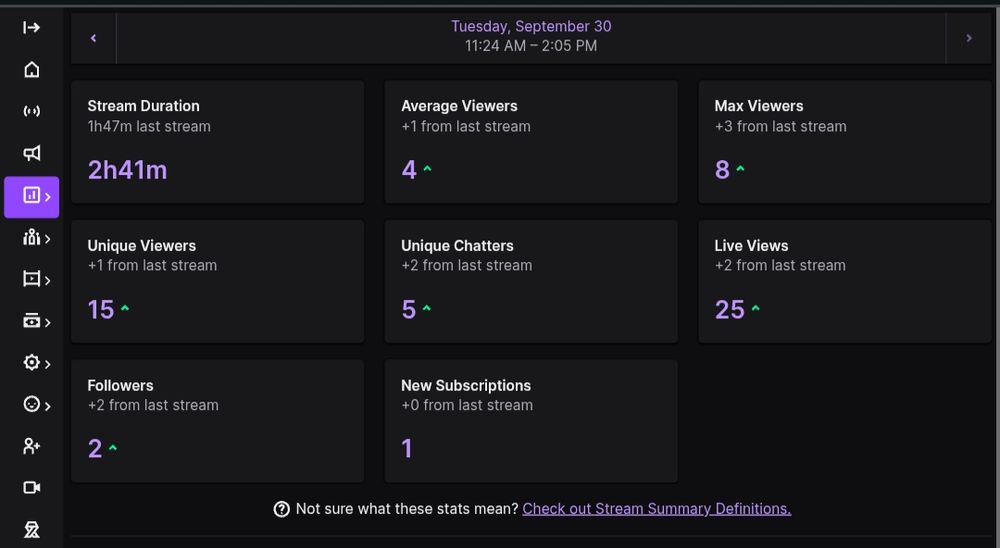Open the Content frame icon

click(31, 280)
